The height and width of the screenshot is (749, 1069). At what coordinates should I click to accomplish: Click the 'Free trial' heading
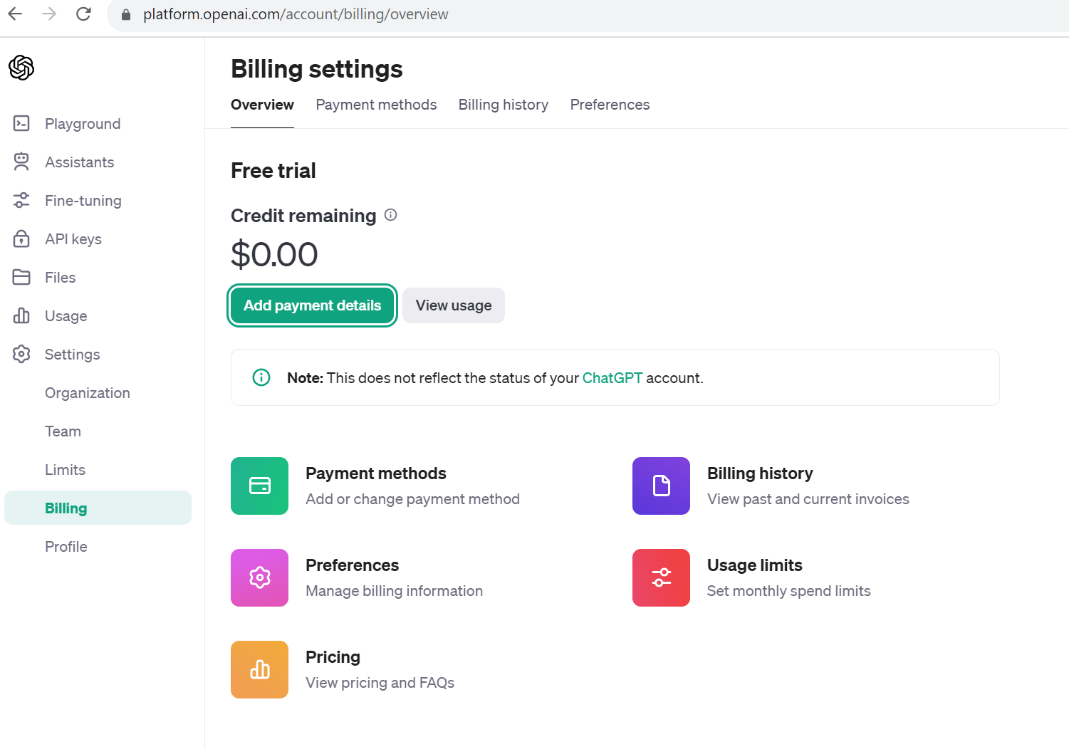point(273,170)
